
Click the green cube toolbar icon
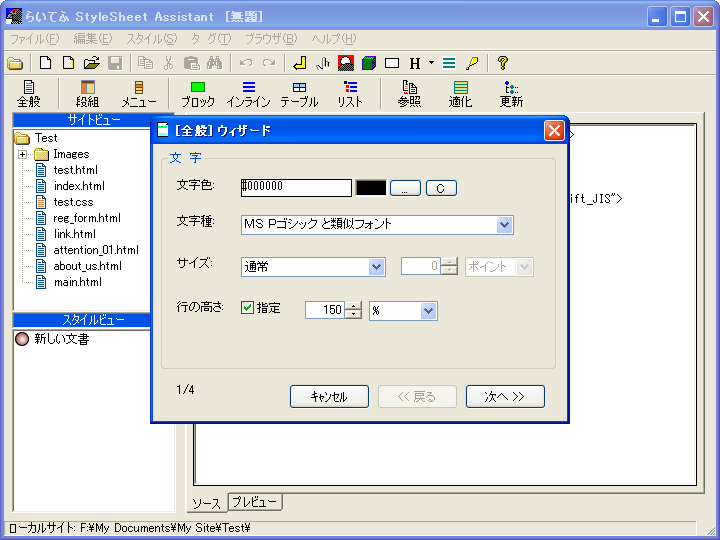pyautogui.click(x=369, y=63)
